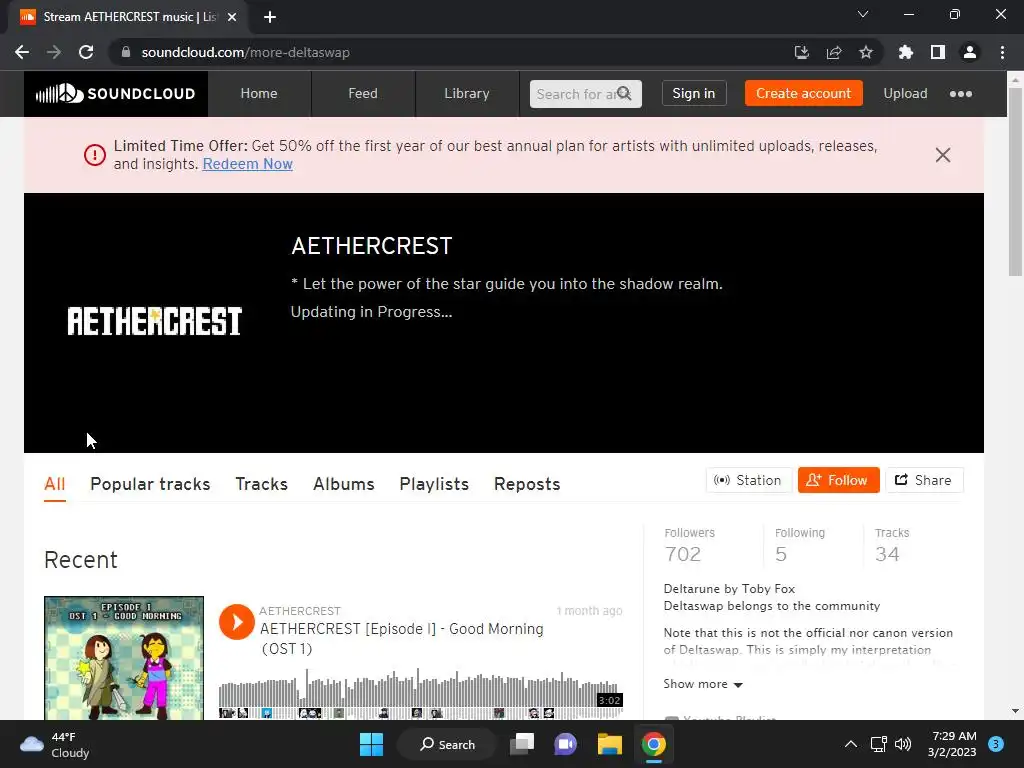Click the Upload link in the header
Screen dimensions: 1024x768
[905, 93]
